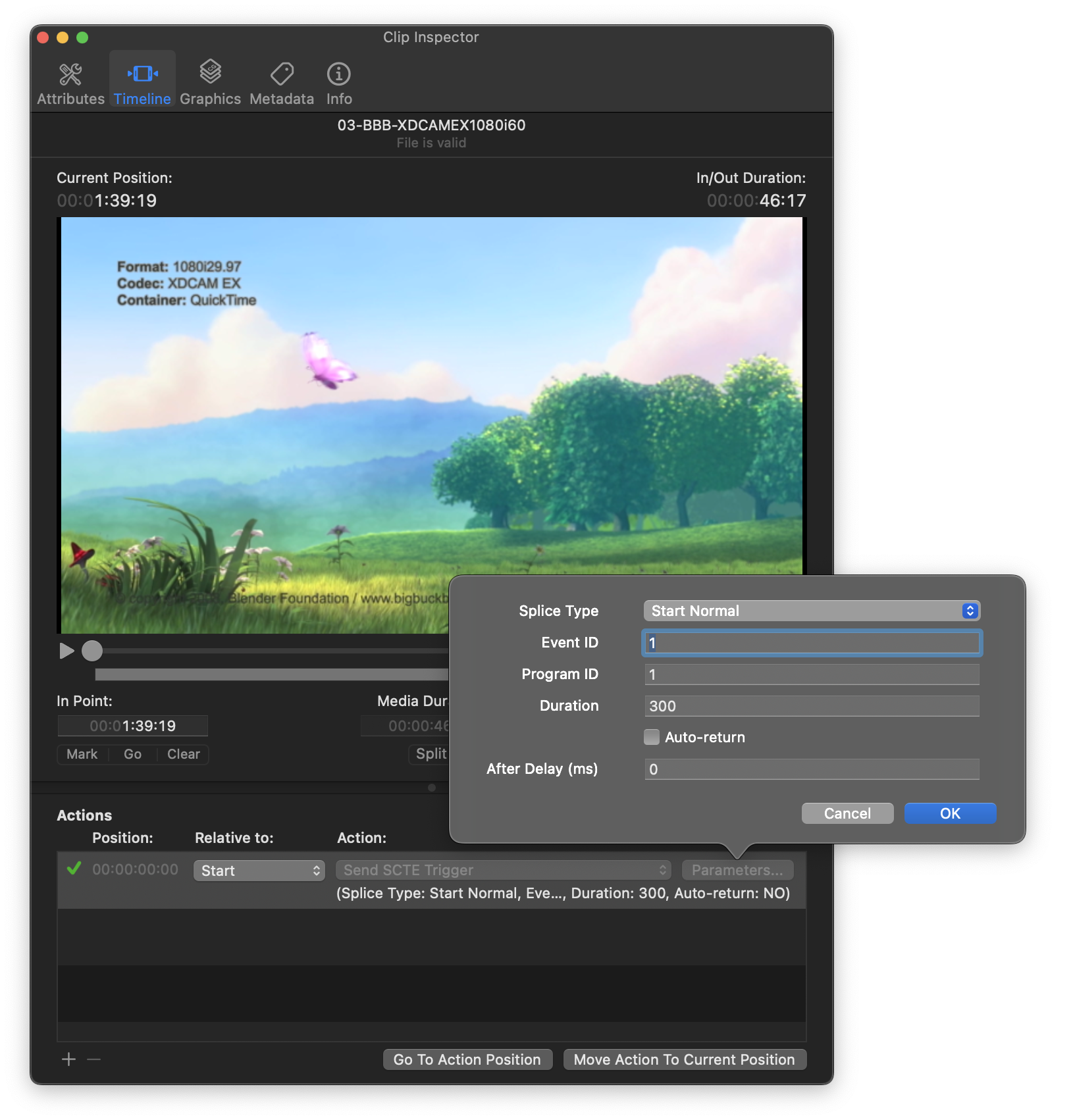Click Move Action To Current Position

(685, 1059)
